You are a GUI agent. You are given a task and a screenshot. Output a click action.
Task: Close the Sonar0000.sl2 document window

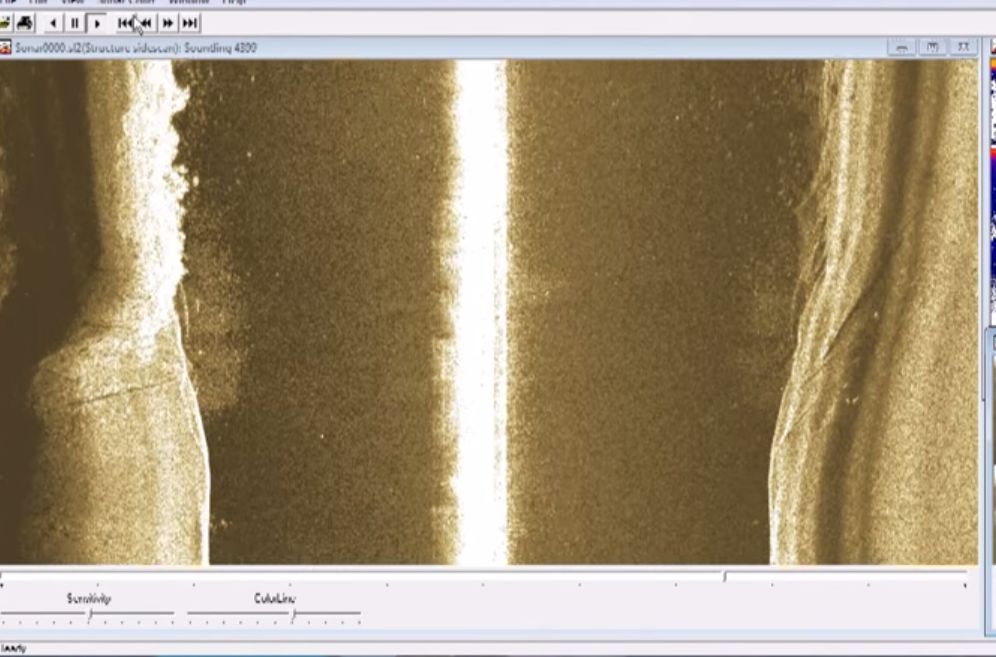[963, 47]
